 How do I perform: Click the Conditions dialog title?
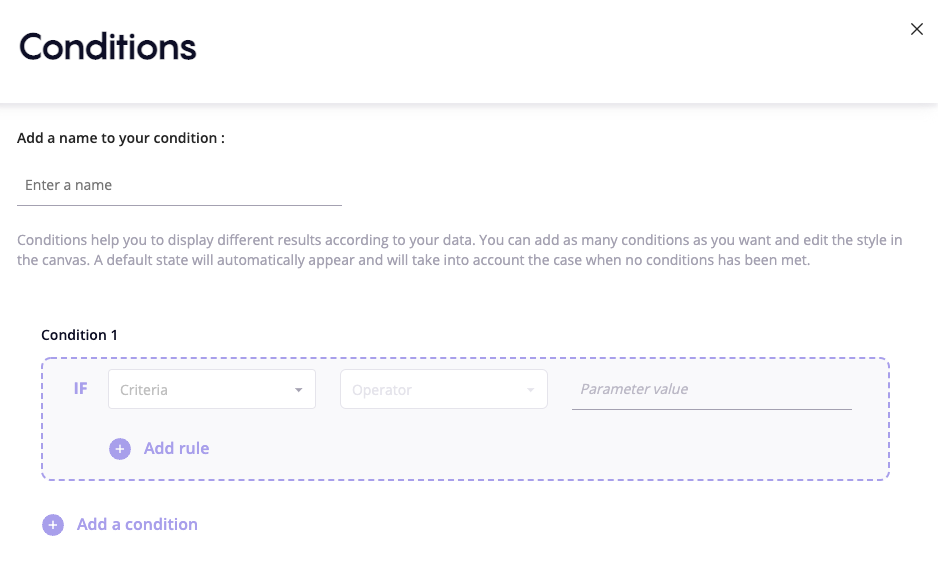tap(107, 47)
